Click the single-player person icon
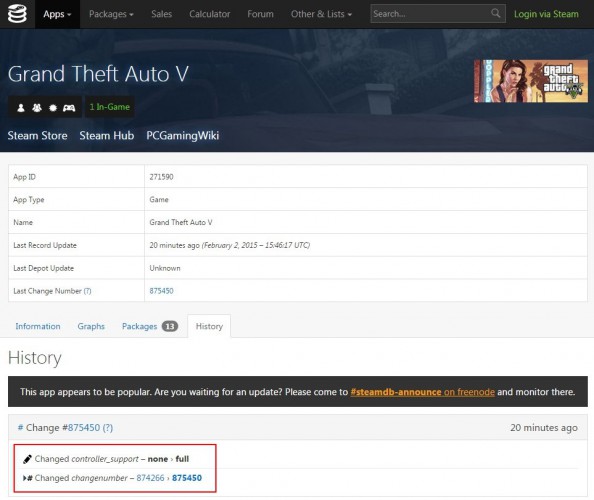This screenshot has width=594, height=500. coord(21,108)
